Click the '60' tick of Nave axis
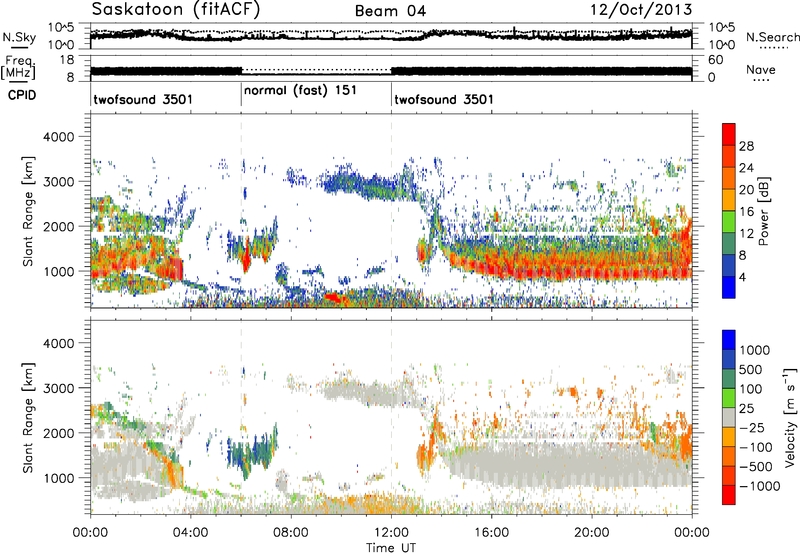 [x=716, y=60]
